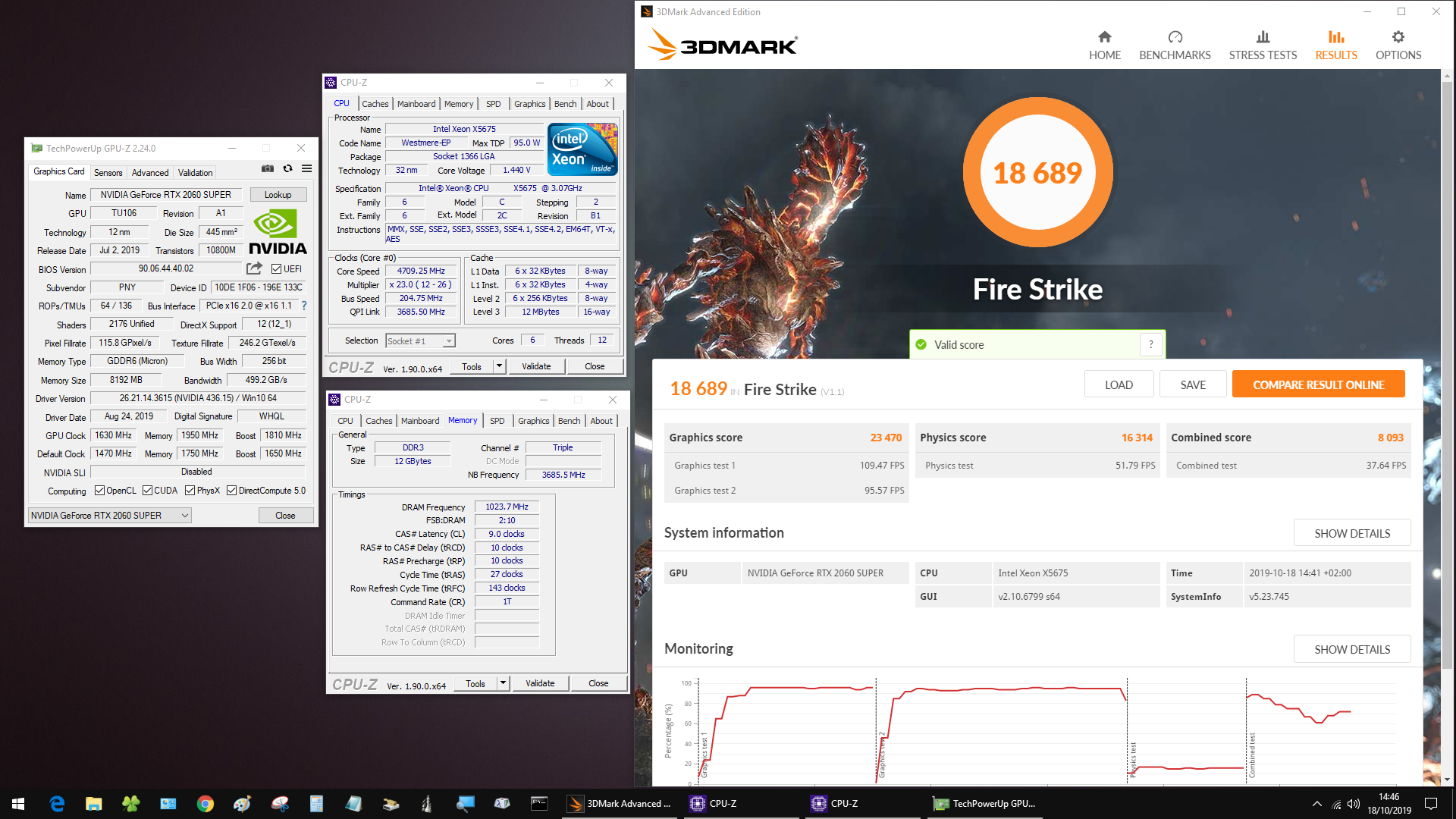1456x819 pixels.
Task: Click the GPU-Z Name field value
Action: point(166,195)
